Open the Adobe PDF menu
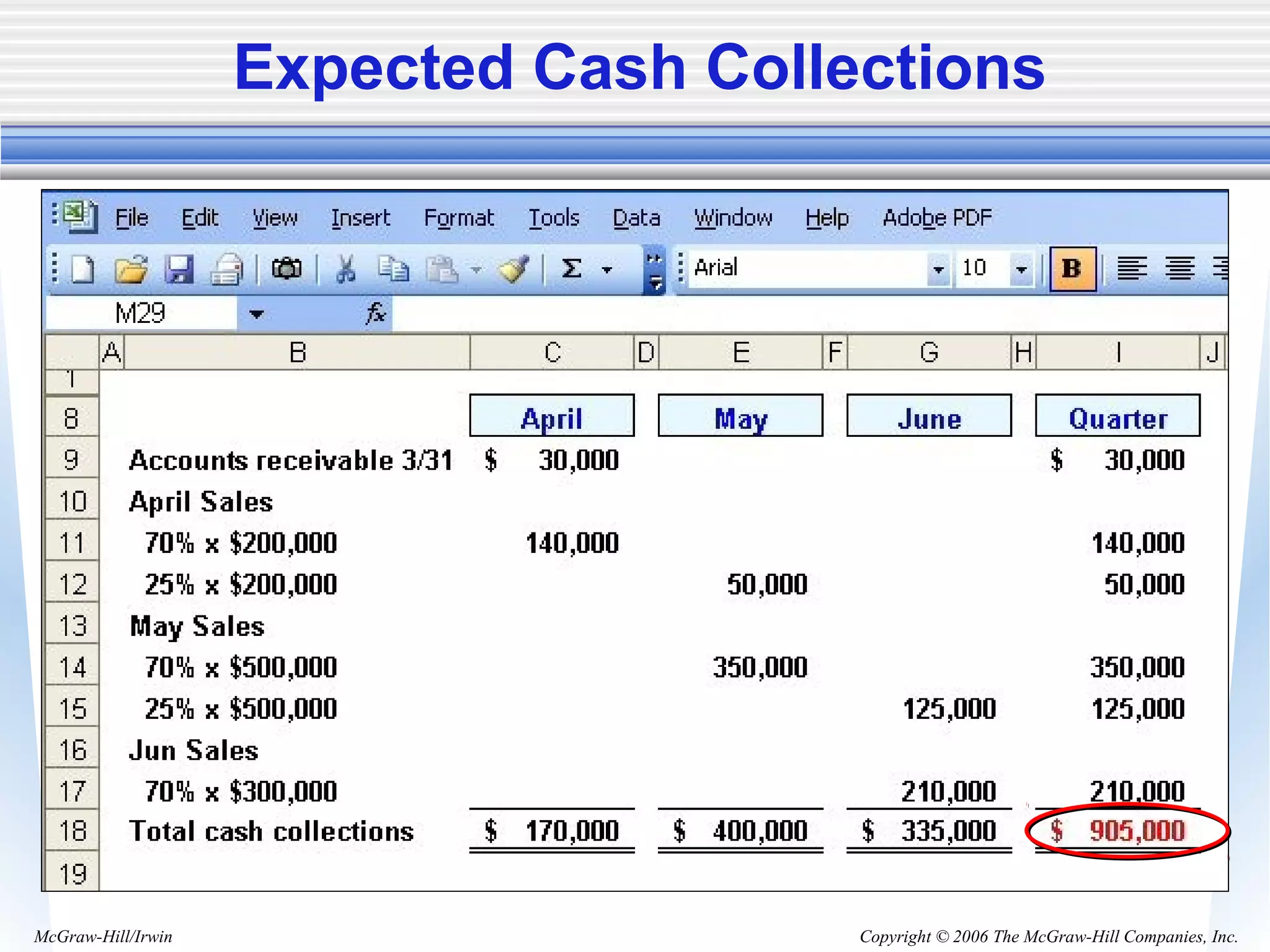The image size is (1270, 952). pyautogui.click(x=937, y=218)
